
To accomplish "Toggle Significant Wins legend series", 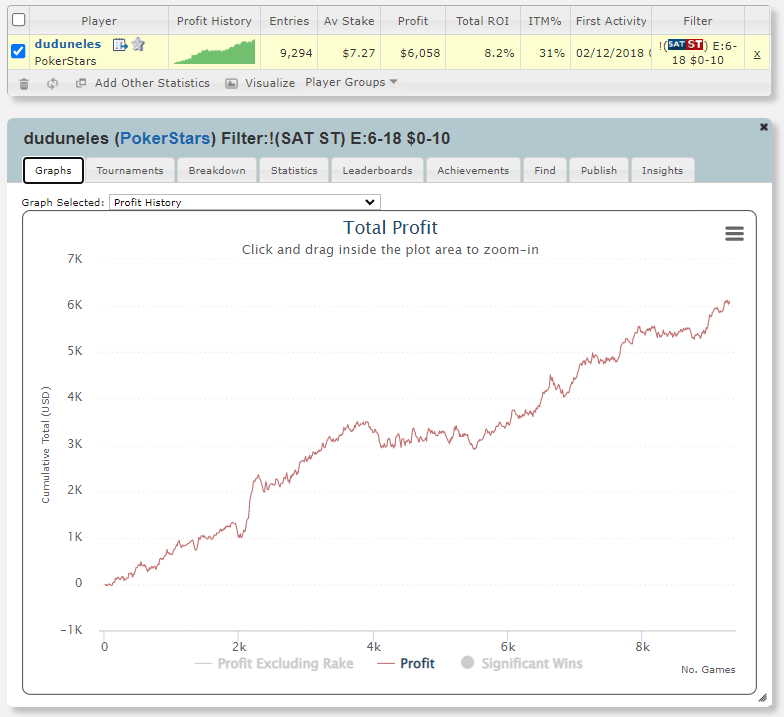I will (522, 664).
